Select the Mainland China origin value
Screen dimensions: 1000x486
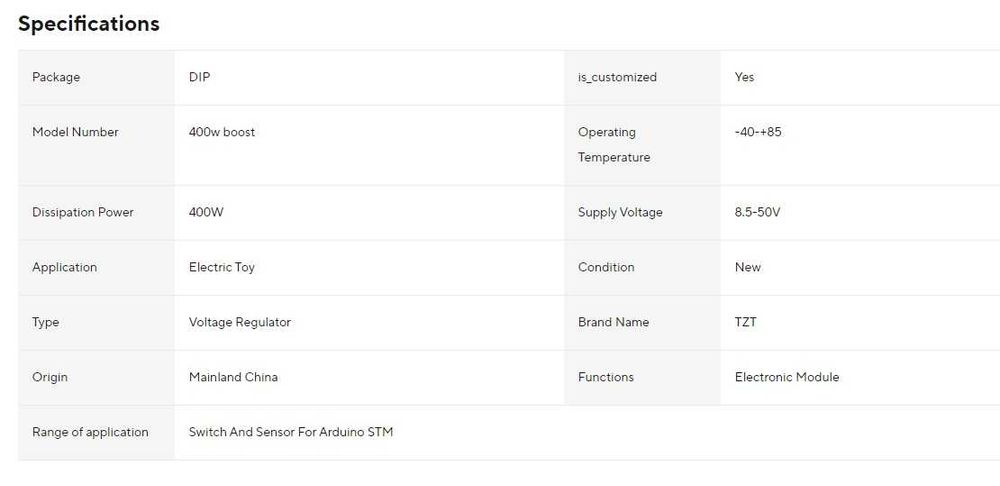(x=233, y=377)
